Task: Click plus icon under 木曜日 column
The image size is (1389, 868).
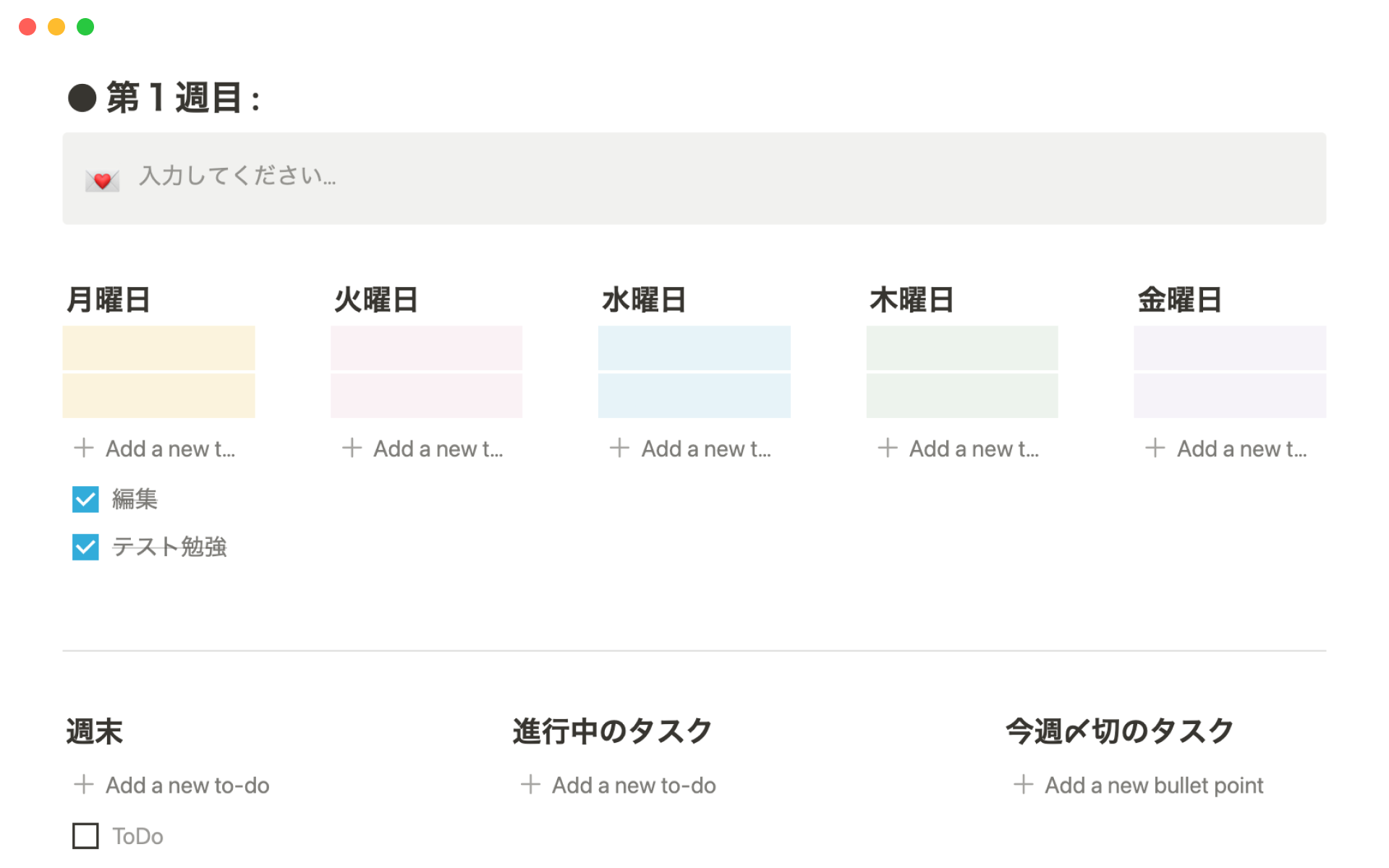Action: click(x=888, y=448)
